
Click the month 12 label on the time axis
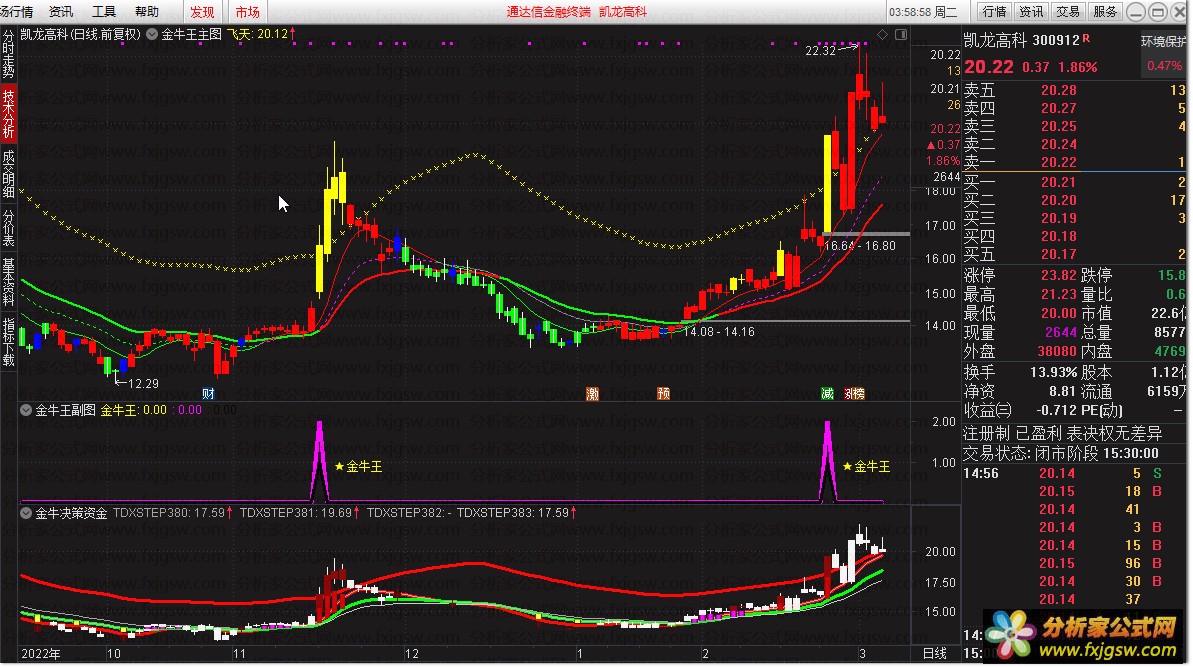412,653
